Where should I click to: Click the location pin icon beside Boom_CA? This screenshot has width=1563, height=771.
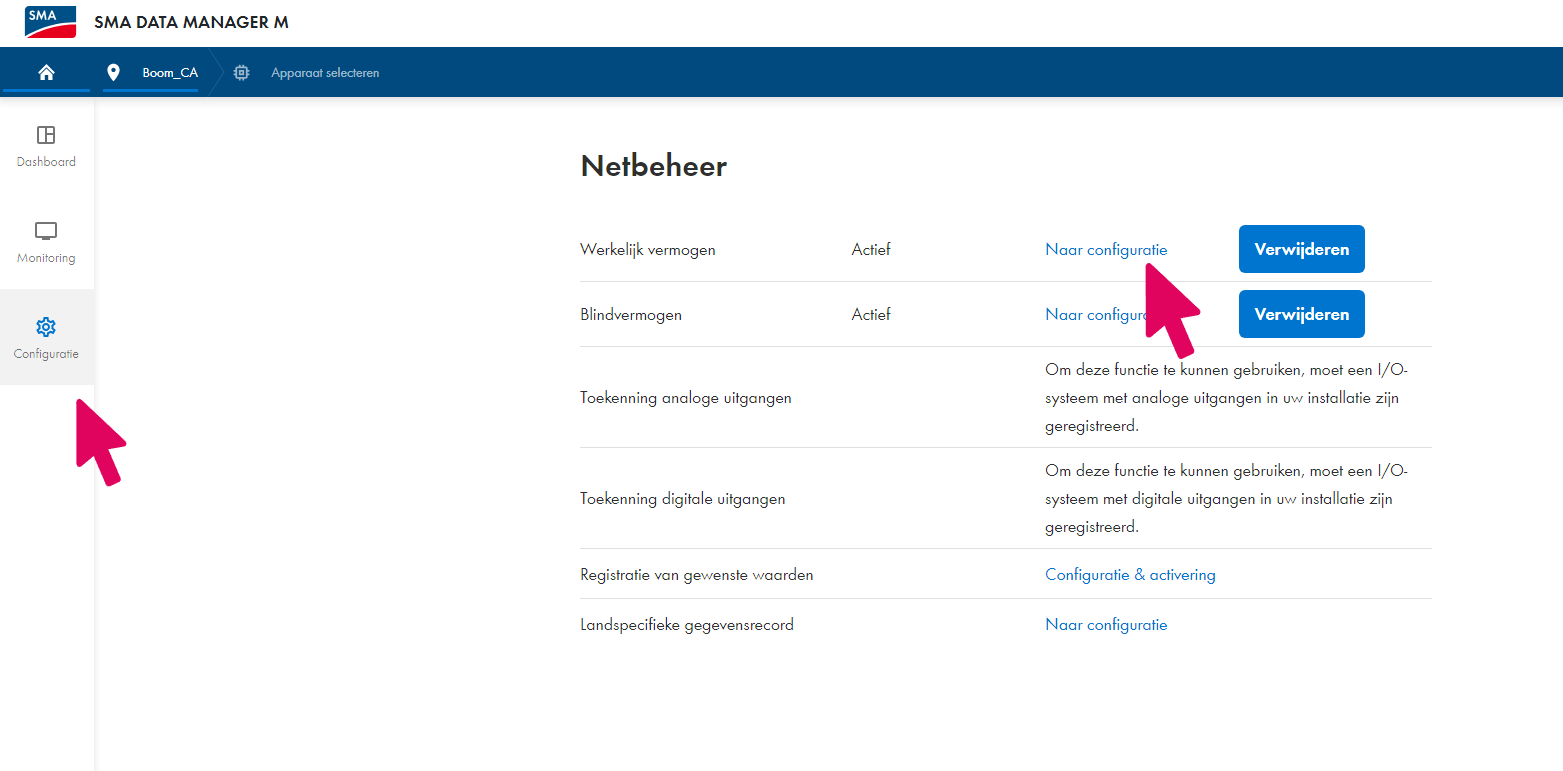pos(113,73)
